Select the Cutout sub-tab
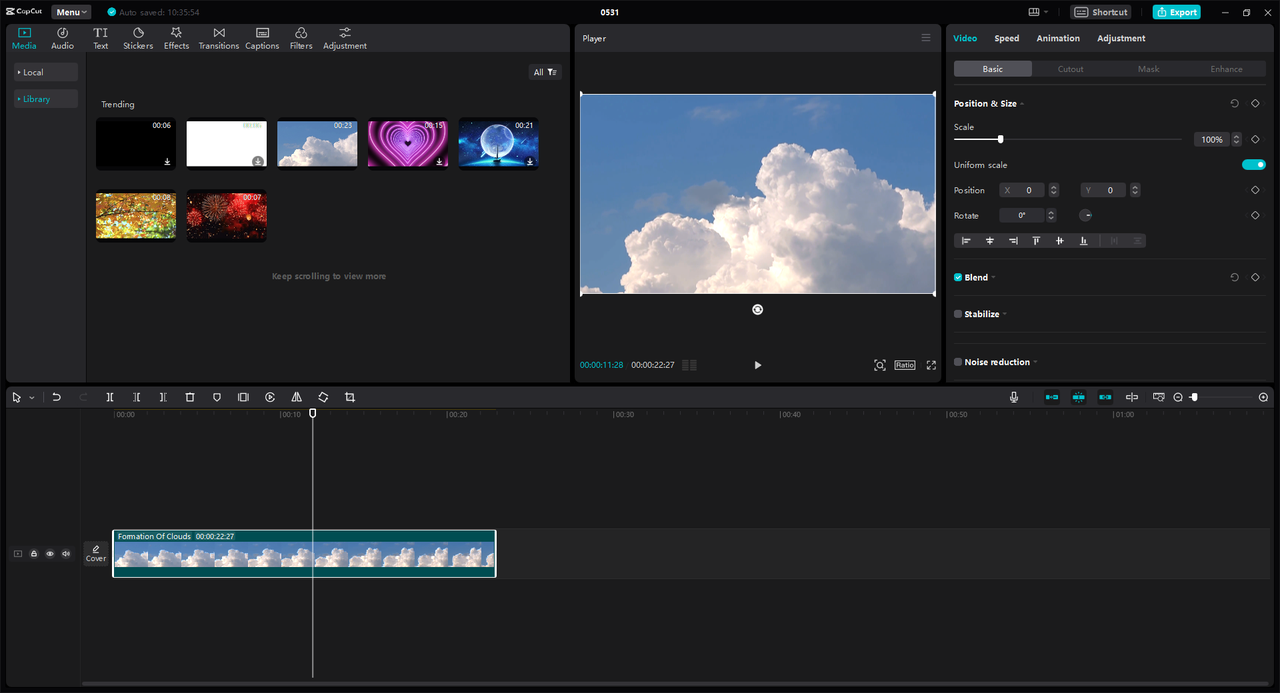Image resolution: width=1280 pixels, height=693 pixels. 1071,69
